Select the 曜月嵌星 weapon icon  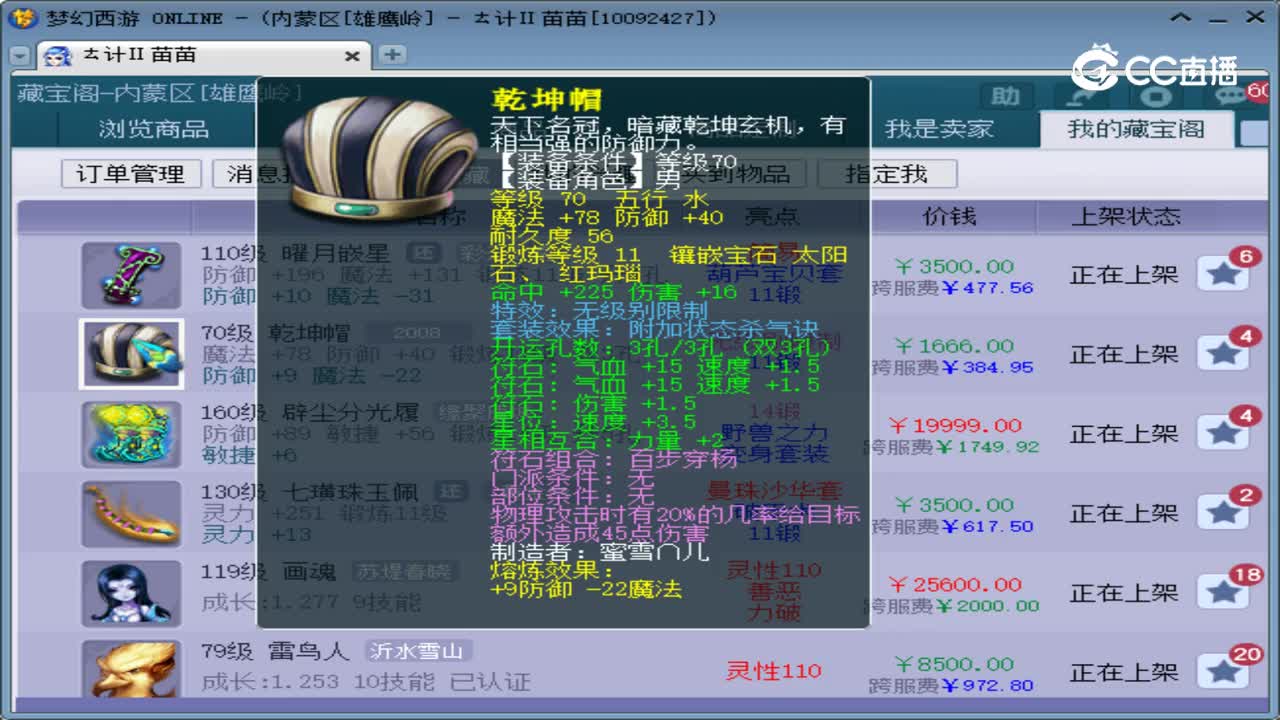tap(133, 275)
